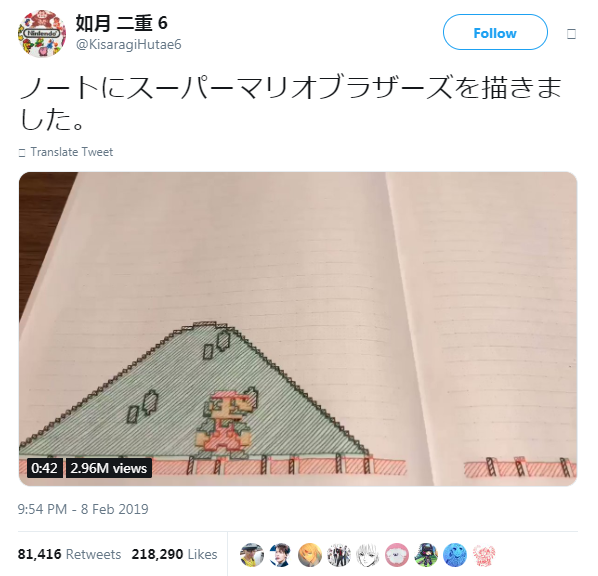
Task: Click the 2.96M views video badge
Action: (109, 468)
